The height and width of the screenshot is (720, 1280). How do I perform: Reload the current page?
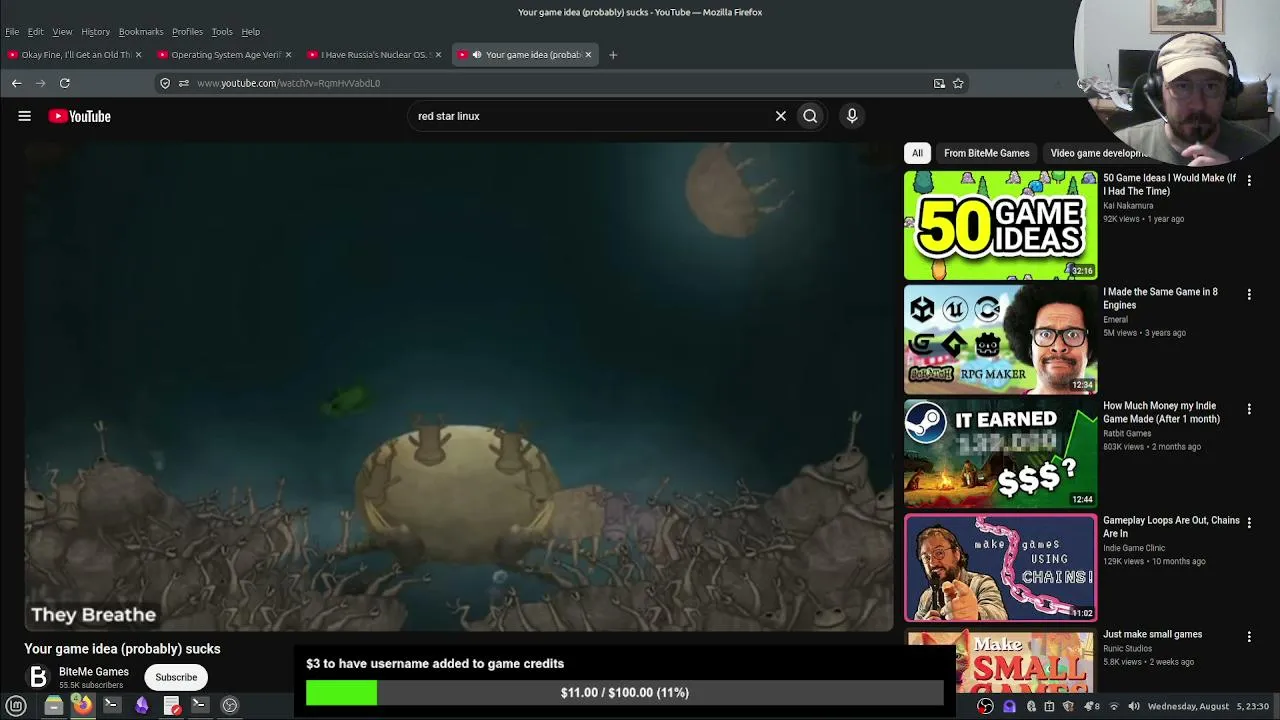click(x=65, y=83)
